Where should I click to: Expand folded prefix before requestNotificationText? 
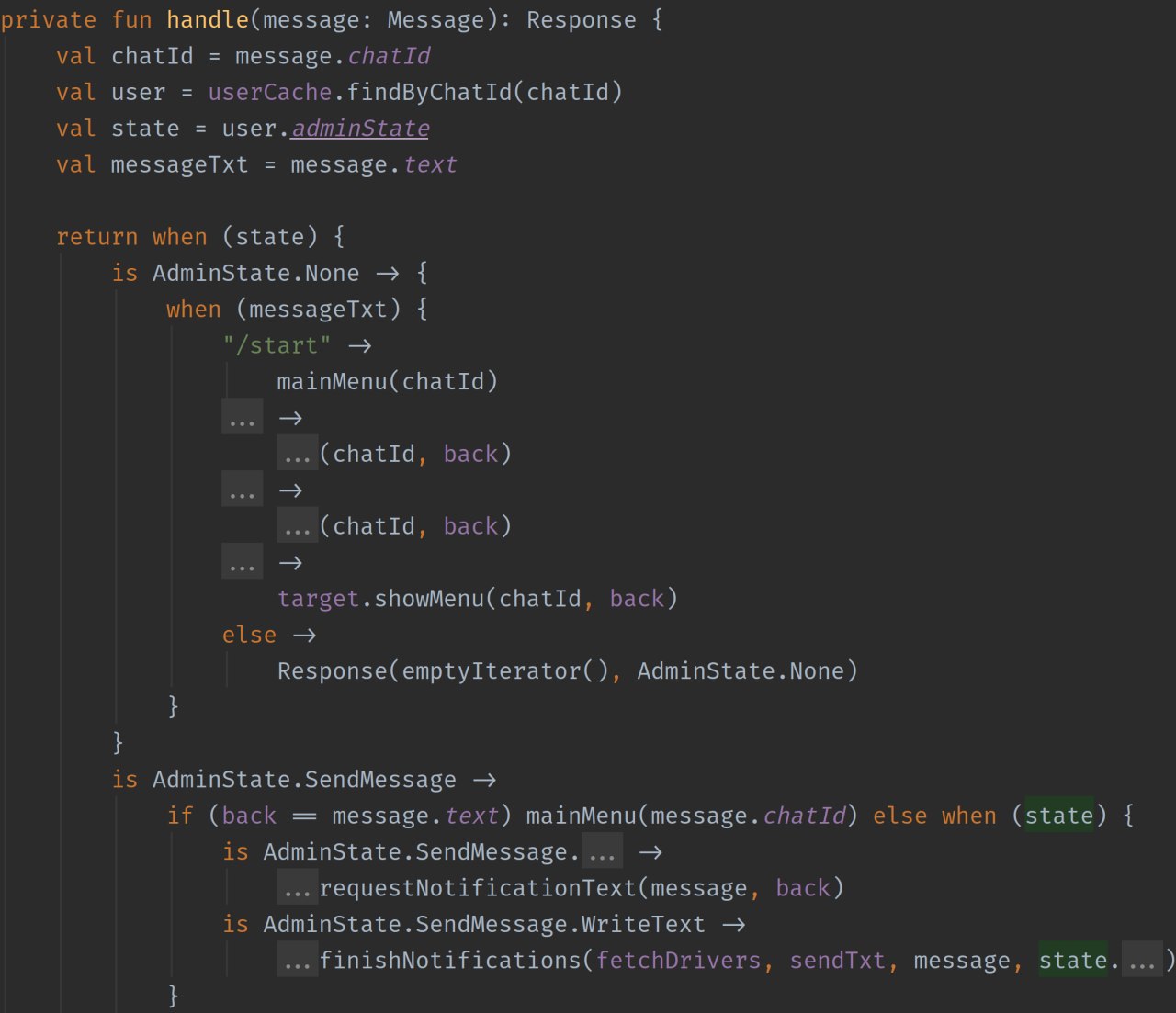(x=298, y=888)
